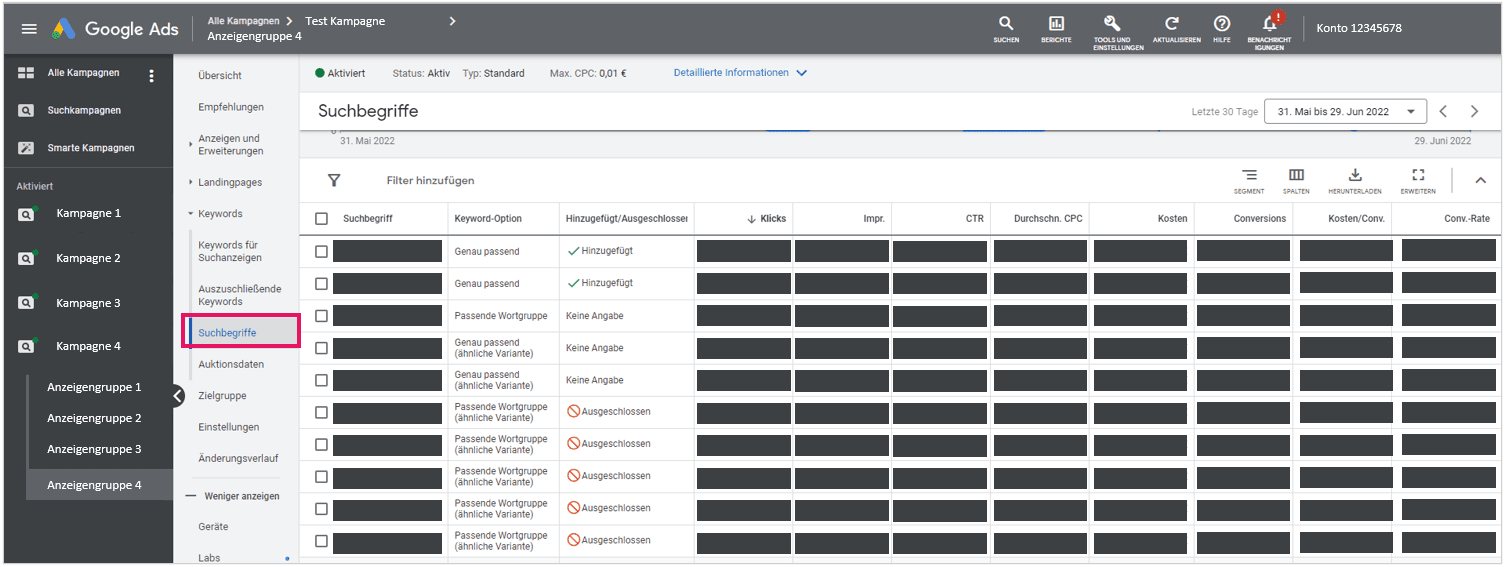Check the second Hinzugefügt row checkbox
The height and width of the screenshot is (567, 1504).
[x=321, y=284]
